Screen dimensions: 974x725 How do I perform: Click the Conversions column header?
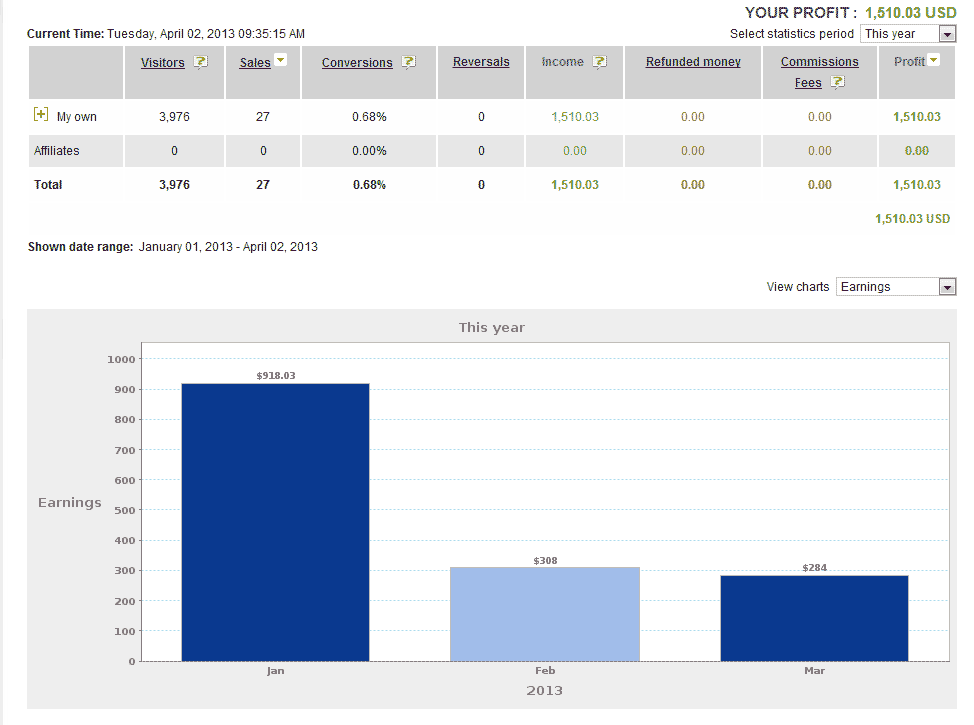click(x=357, y=62)
